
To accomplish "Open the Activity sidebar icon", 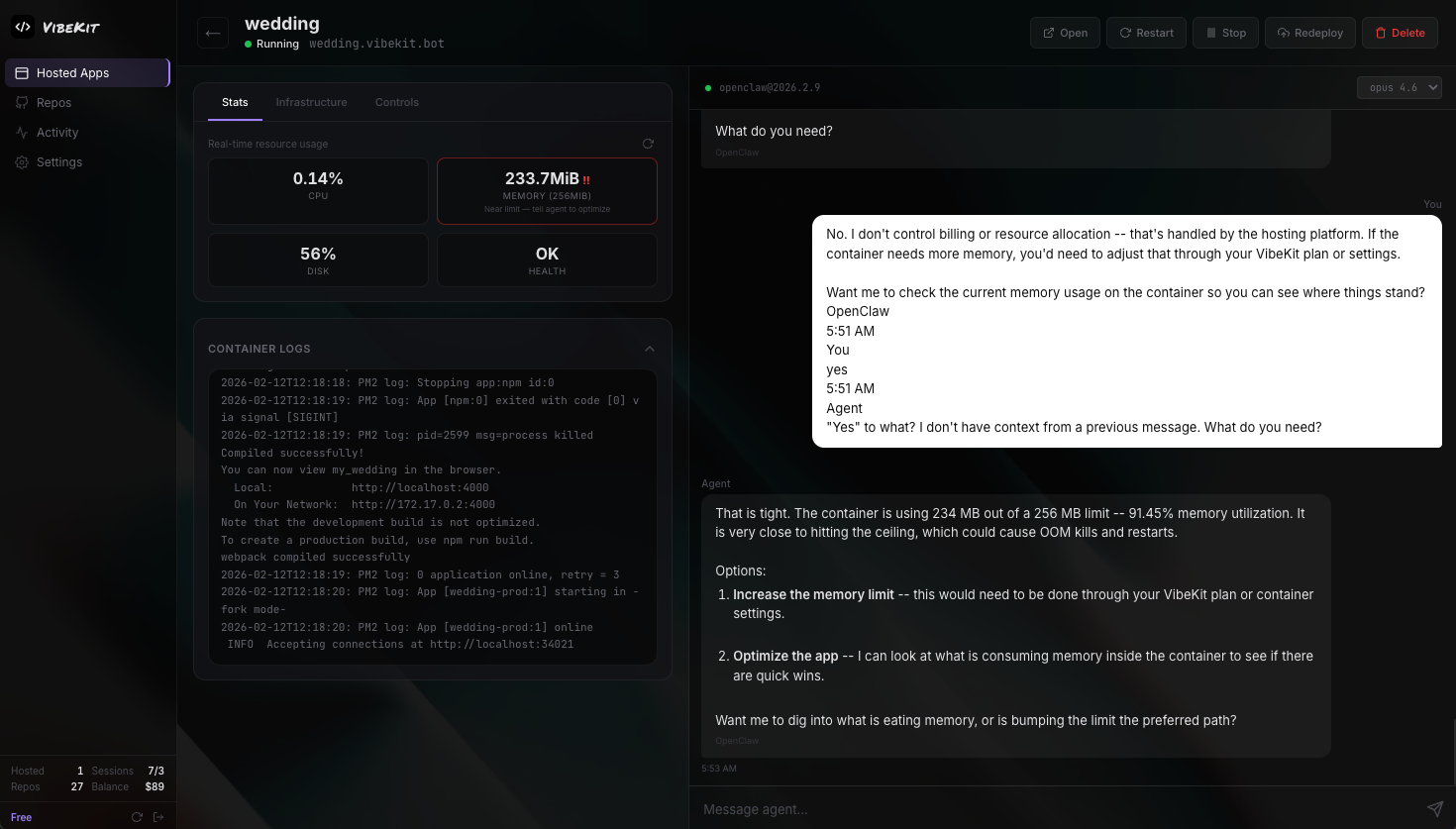I will 21,132.
